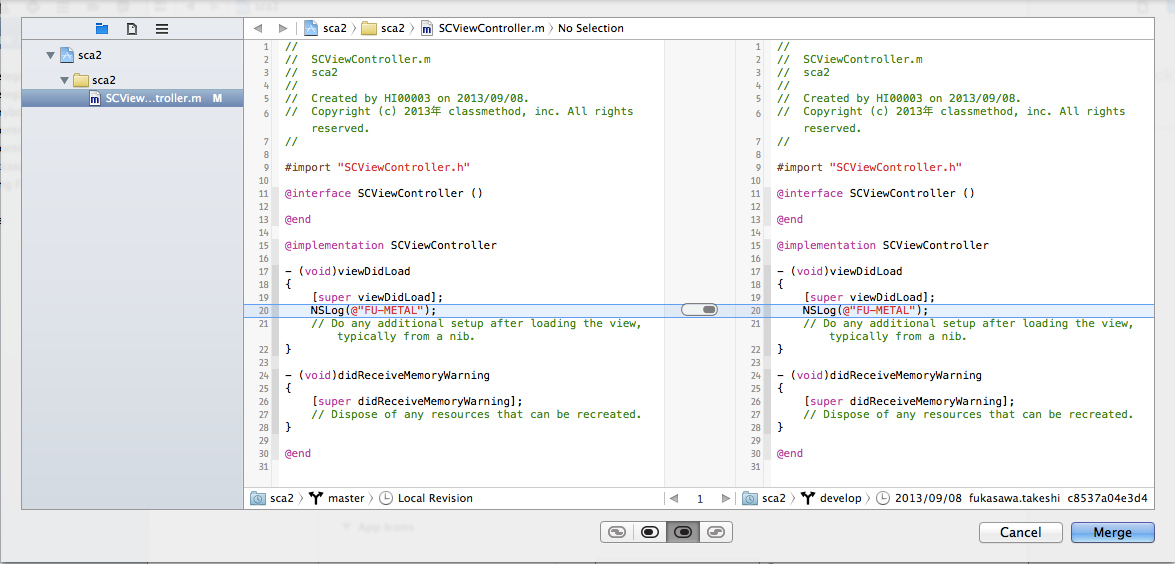Click right pane [super didReceiveMemoryWarning] line
The height and width of the screenshot is (564, 1175).
point(909,401)
